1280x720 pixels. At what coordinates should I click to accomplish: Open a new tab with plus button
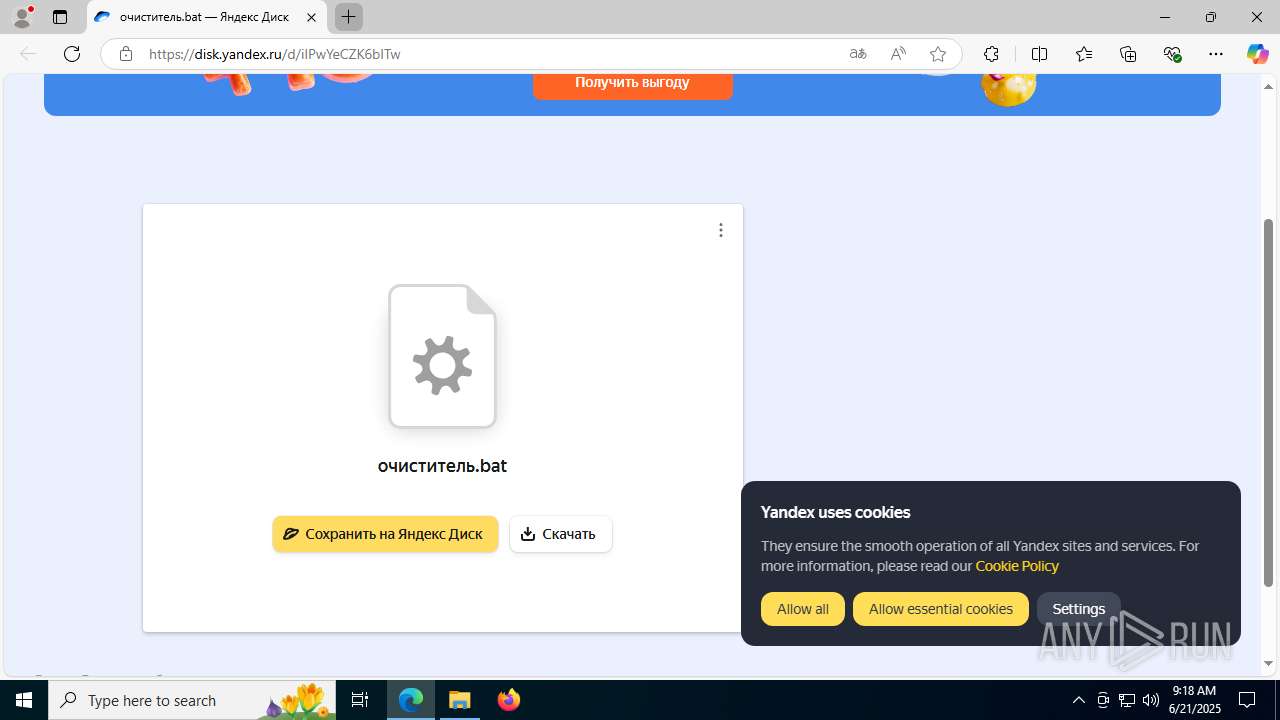(349, 17)
